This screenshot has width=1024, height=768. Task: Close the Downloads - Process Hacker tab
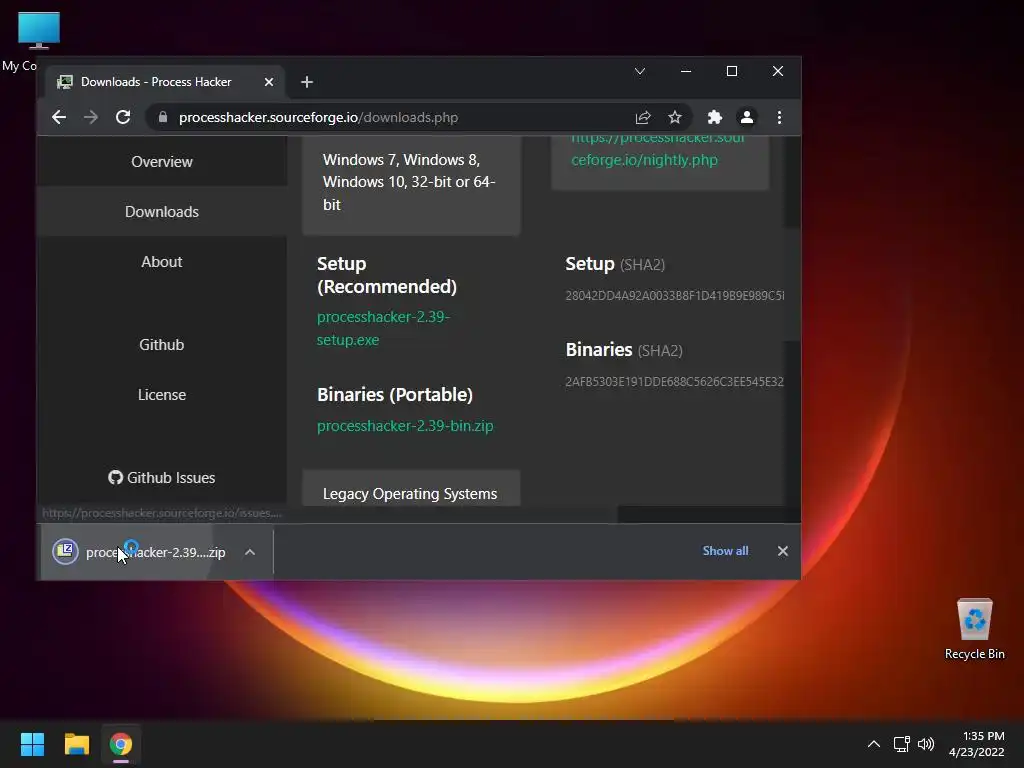pos(268,82)
